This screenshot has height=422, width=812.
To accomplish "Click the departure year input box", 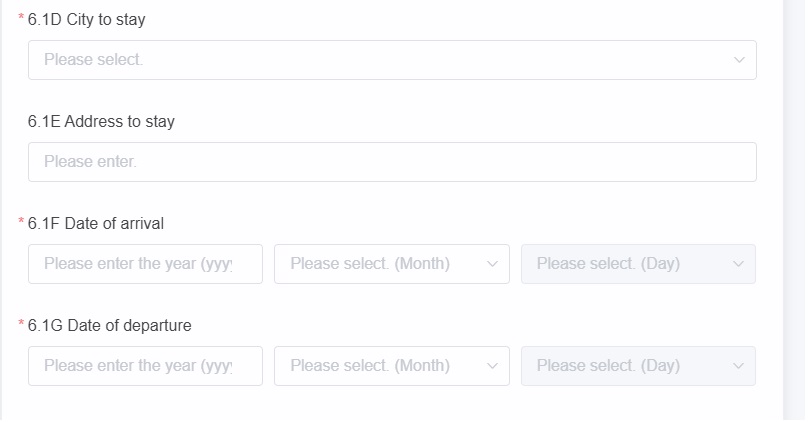I will point(145,366).
